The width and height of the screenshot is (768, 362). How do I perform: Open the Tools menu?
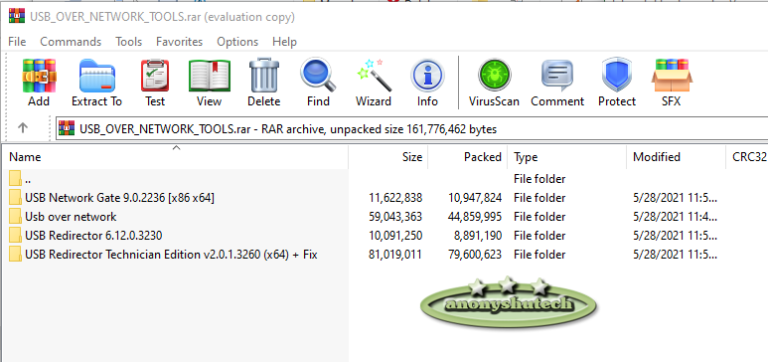(129, 42)
